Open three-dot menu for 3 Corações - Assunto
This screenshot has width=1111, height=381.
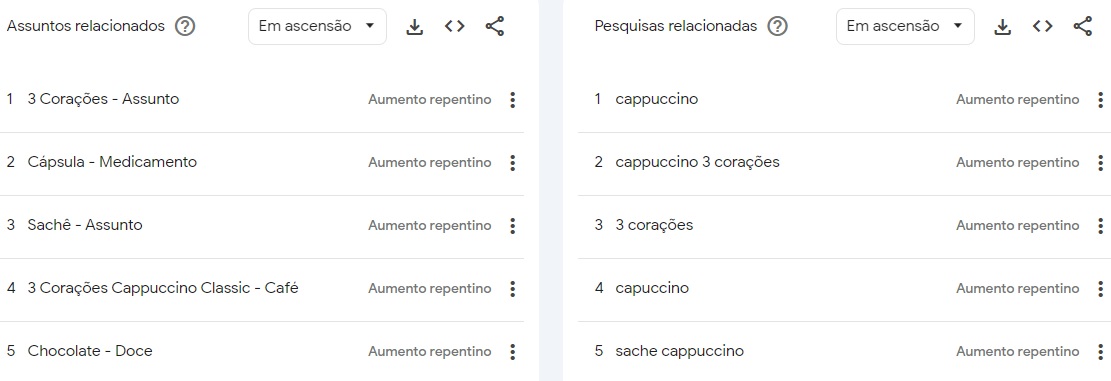pyautogui.click(x=513, y=100)
